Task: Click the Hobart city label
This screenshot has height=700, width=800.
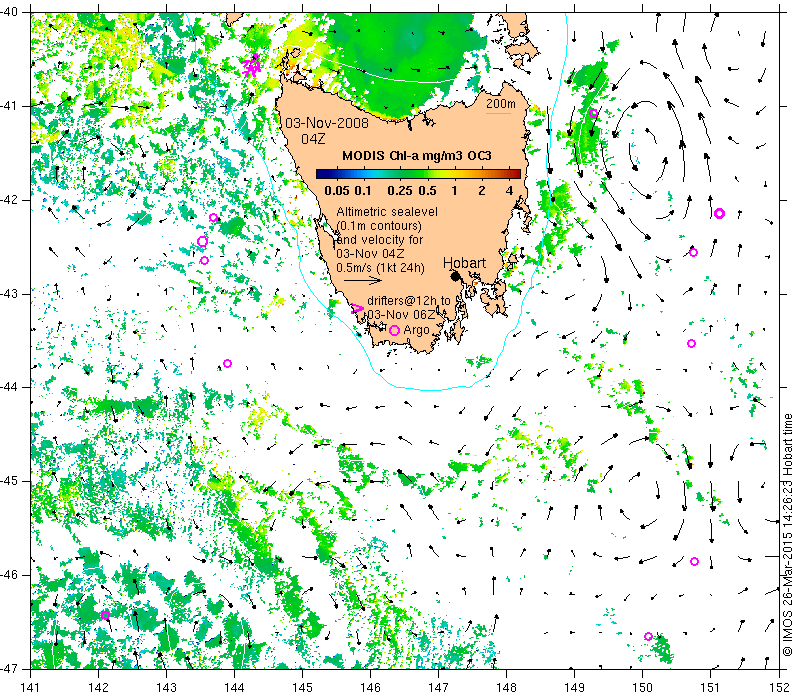Action: pyautogui.click(x=464, y=263)
